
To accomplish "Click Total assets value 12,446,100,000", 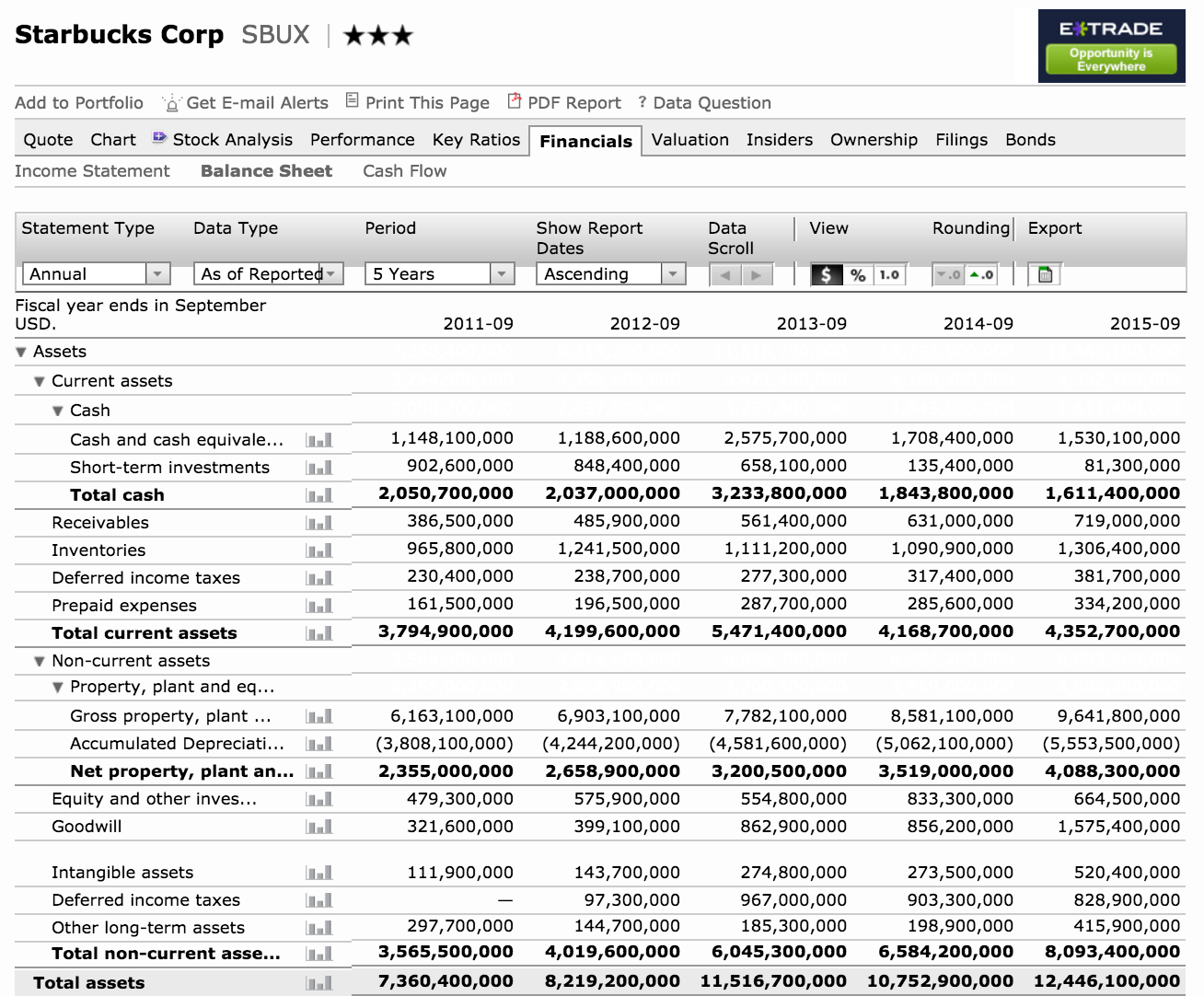I will pyautogui.click(x=1106, y=981).
